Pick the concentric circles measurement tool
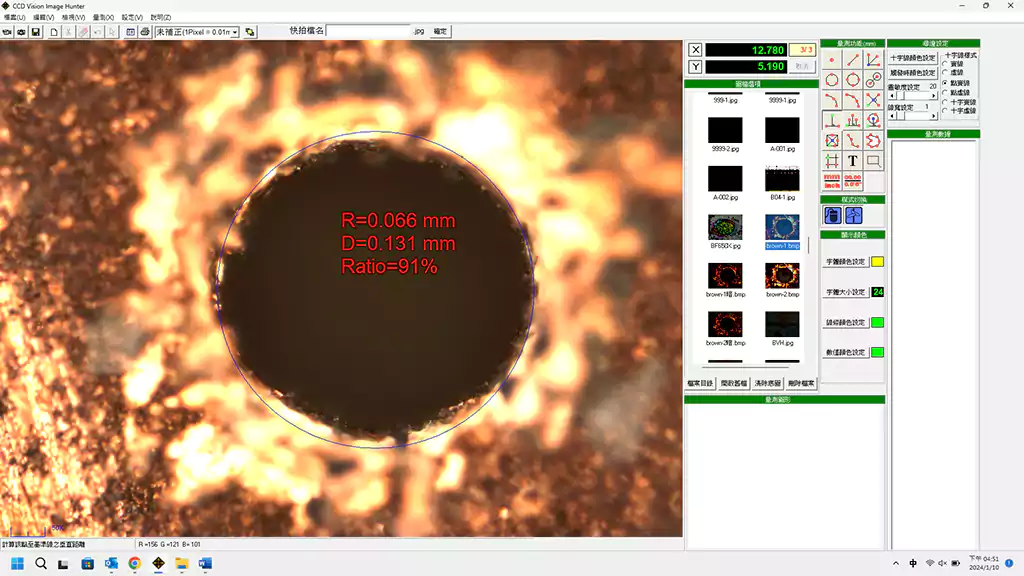1024x576 pixels. point(873,79)
